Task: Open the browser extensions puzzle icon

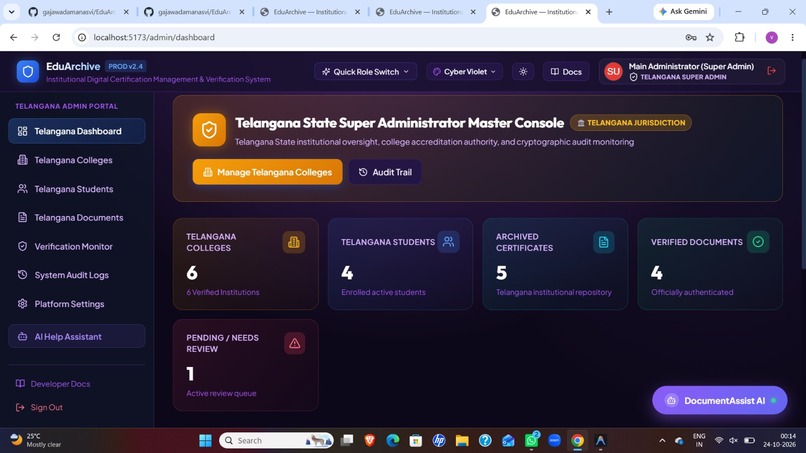Action: click(739, 37)
